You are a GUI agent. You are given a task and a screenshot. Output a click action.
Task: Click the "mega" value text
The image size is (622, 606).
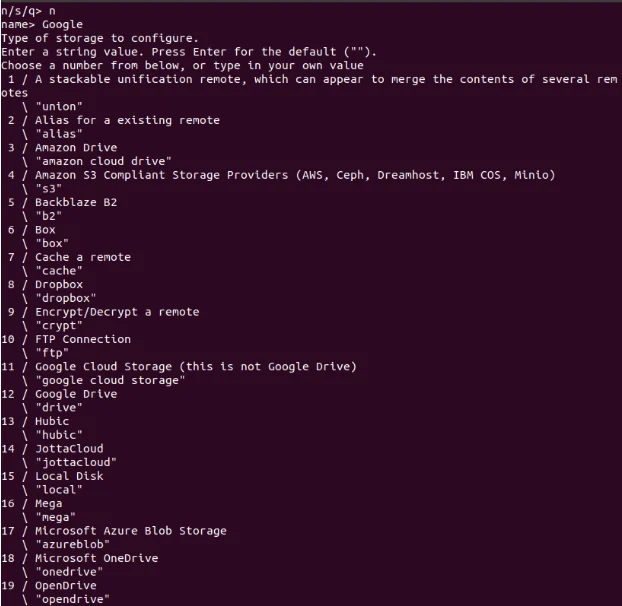(55, 517)
